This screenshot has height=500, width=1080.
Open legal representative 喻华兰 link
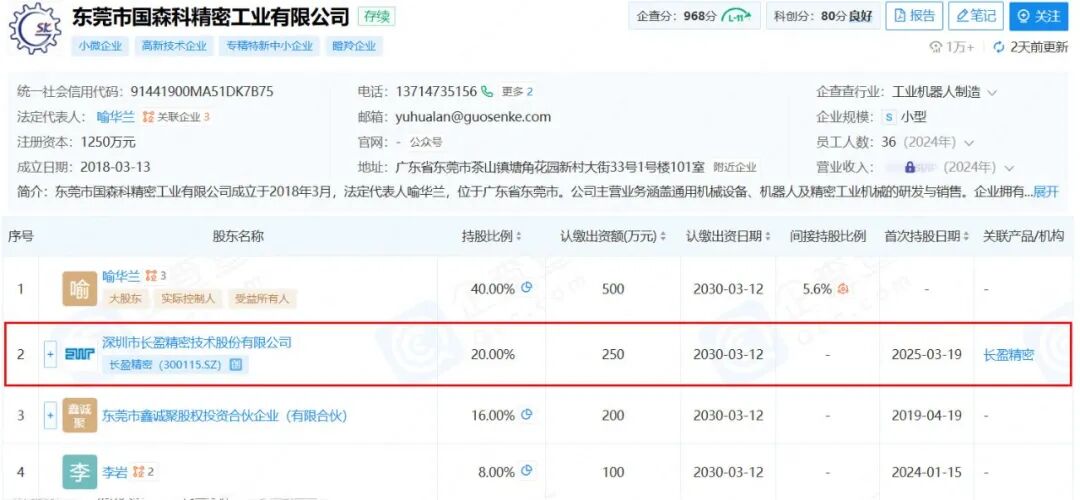click(x=117, y=117)
